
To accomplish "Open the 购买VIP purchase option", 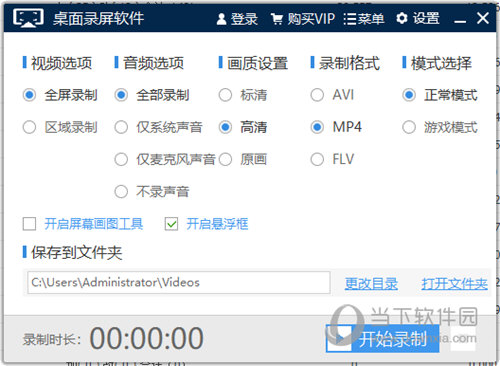I will pyautogui.click(x=303, y=19).
